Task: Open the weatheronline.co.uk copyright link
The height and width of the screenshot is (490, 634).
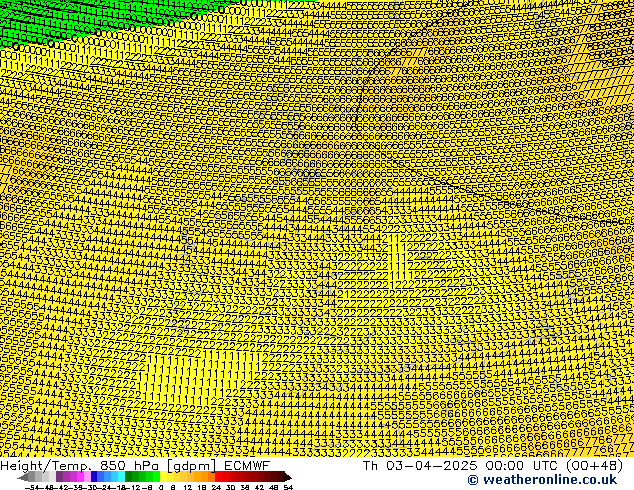Action: pos(542,480)
